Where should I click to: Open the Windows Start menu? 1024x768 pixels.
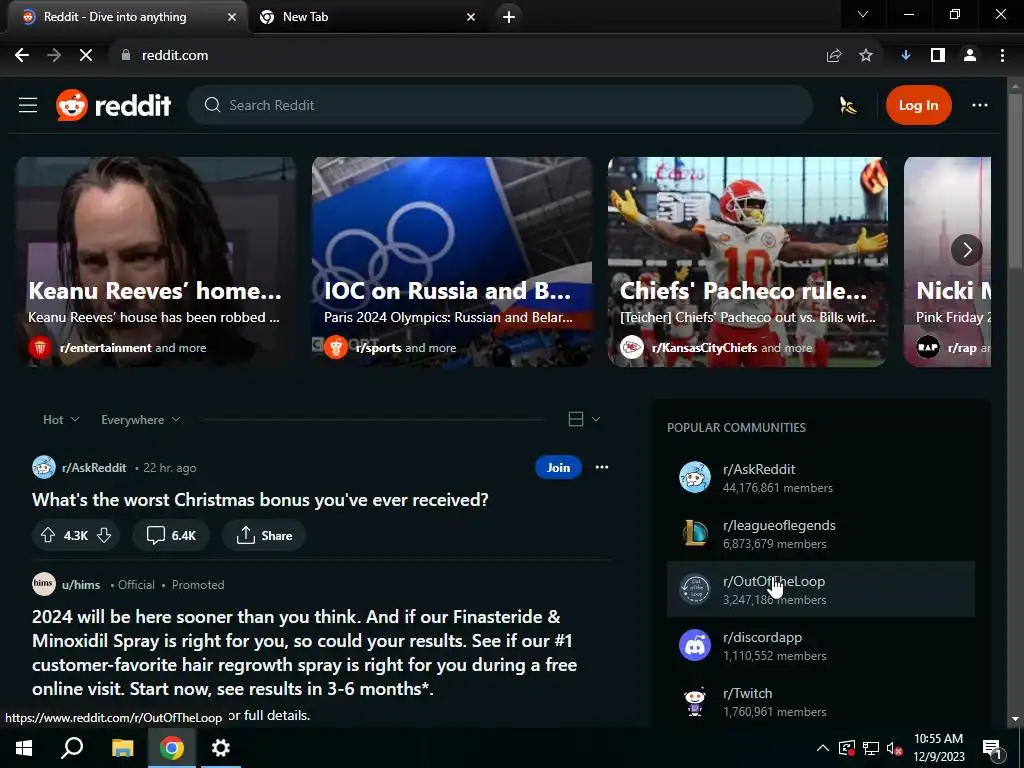[x=24, y=748]
